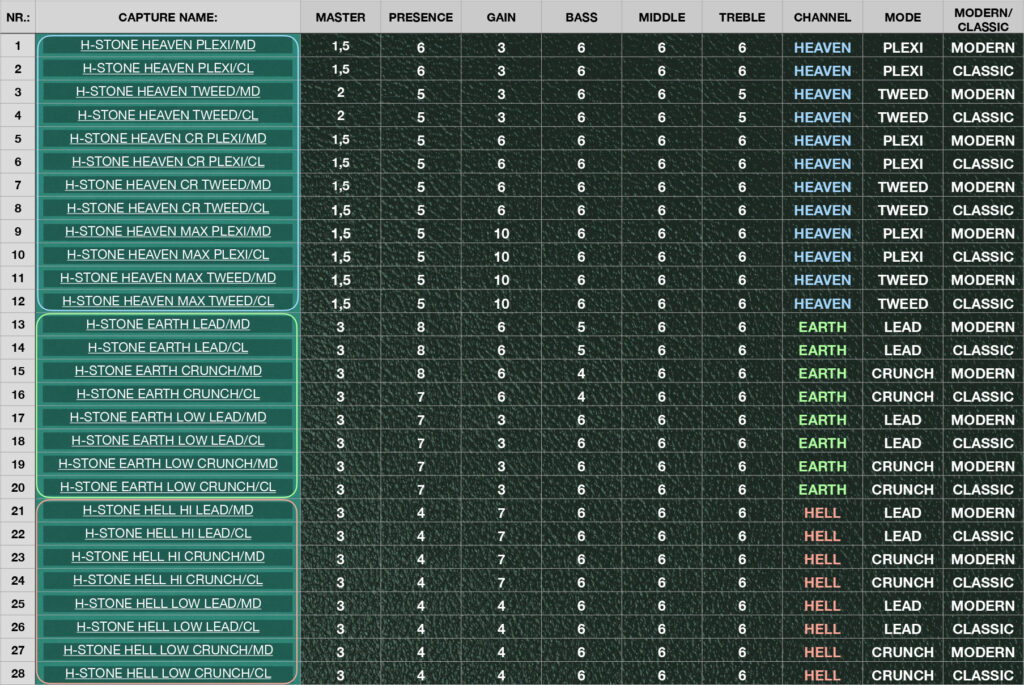The height and width of the screenshot is (685, 1024).
Task: Click the MODERN/CLASSIC column header
Action: tap(982, 17)
